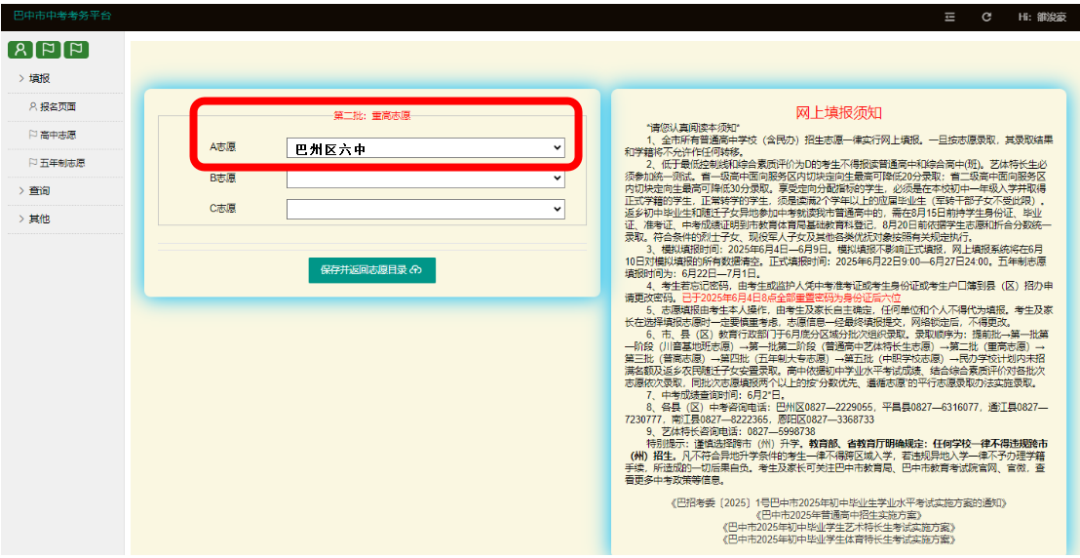Go to 五年制志愿 in the sidebar
Screen dimensions: 1080x558
62,163
